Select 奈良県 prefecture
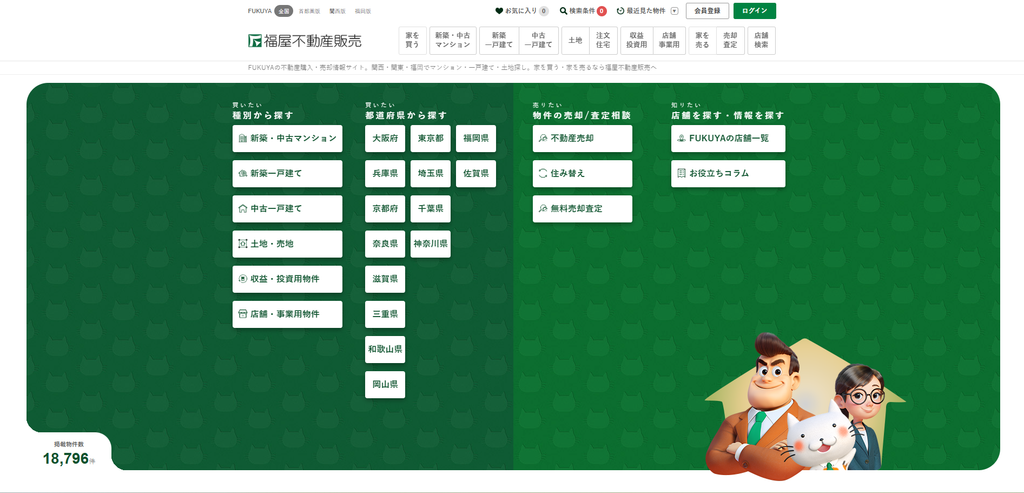This screenshot has height=493, width=1024. (385, 244)
